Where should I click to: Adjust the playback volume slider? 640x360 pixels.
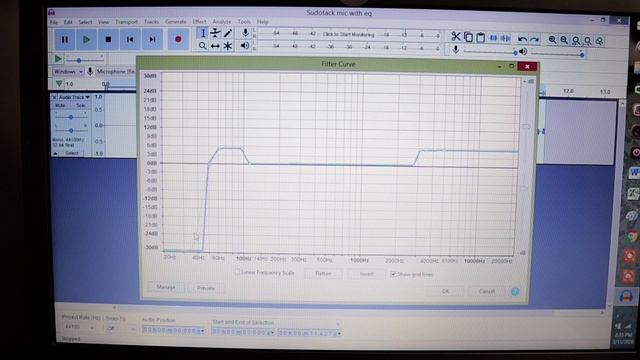pyautogui.click(x=558, y=54)
